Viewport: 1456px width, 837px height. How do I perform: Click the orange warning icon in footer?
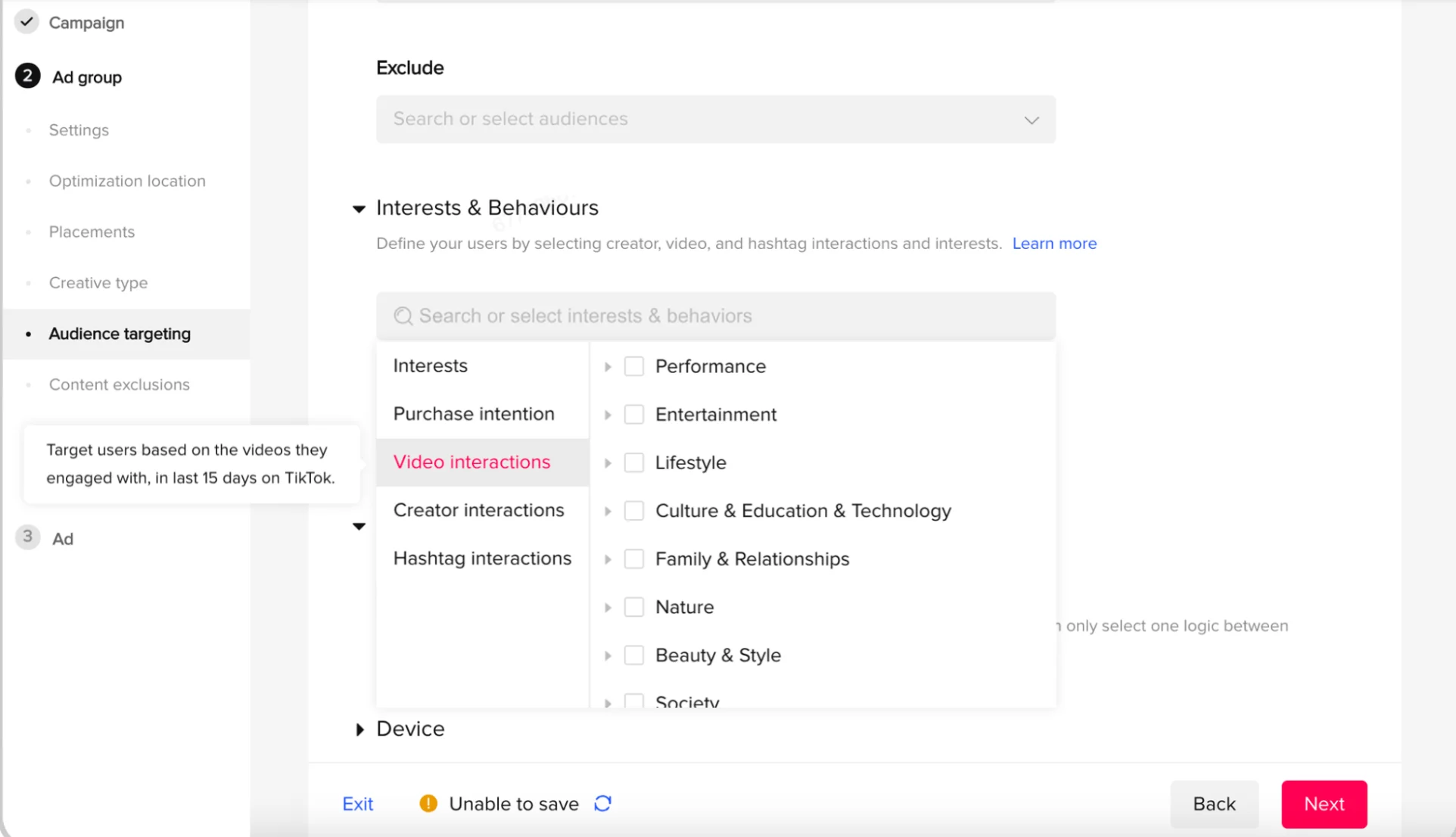(x=428, y=804)
